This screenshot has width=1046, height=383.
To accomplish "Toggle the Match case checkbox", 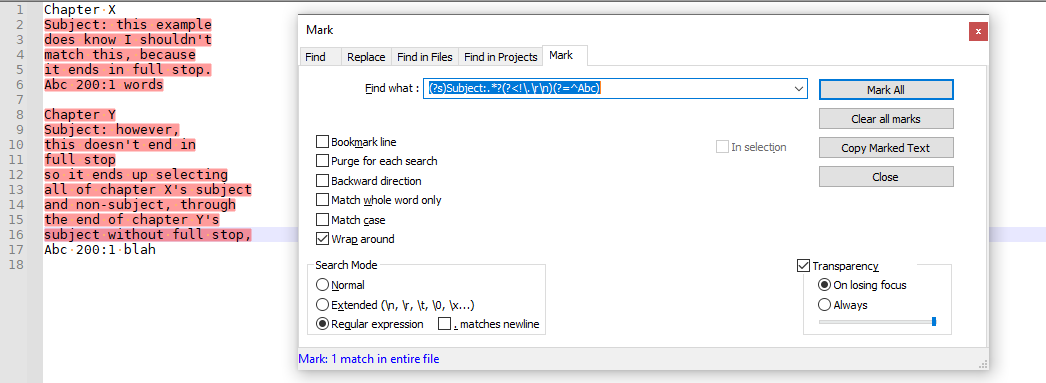I will (322, 220).
